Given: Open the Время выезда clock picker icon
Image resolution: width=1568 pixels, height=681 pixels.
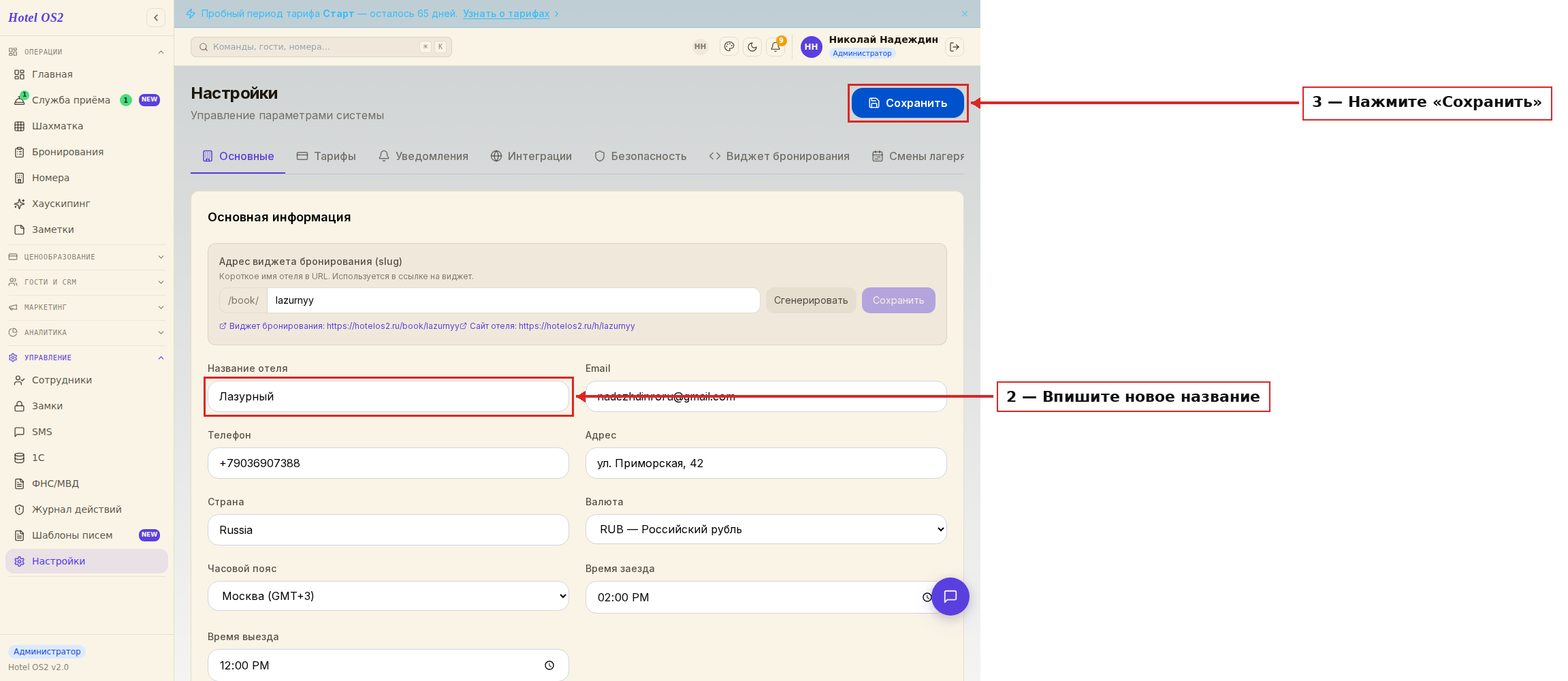Looking at the screenshot, I should (x=549, y=665).
